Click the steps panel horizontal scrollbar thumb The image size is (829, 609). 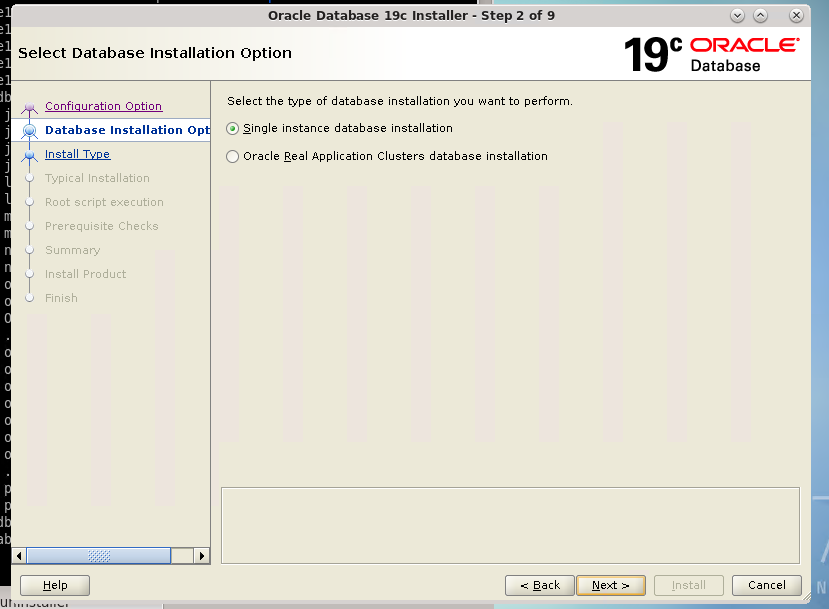(99, 556)
